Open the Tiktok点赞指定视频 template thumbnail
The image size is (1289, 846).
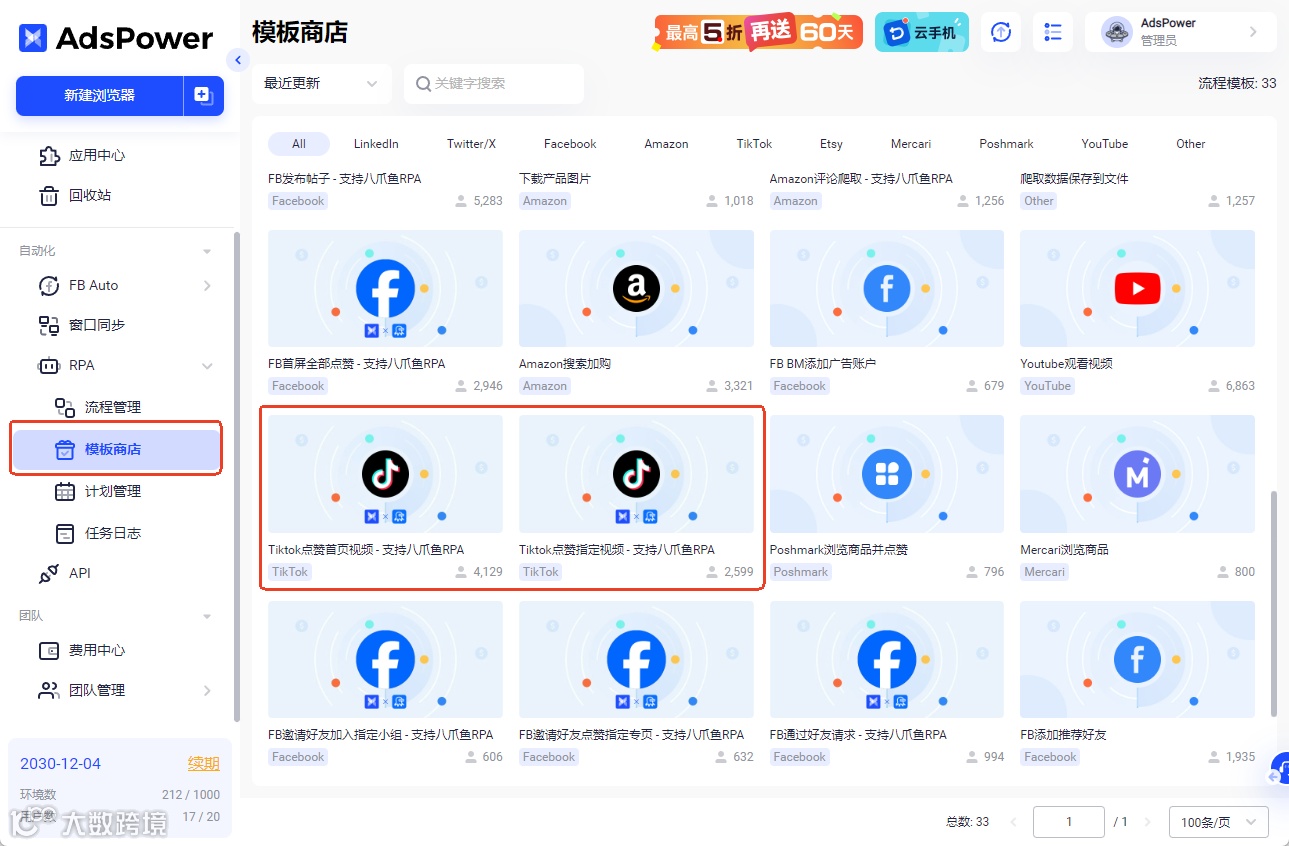pos(636,474)
